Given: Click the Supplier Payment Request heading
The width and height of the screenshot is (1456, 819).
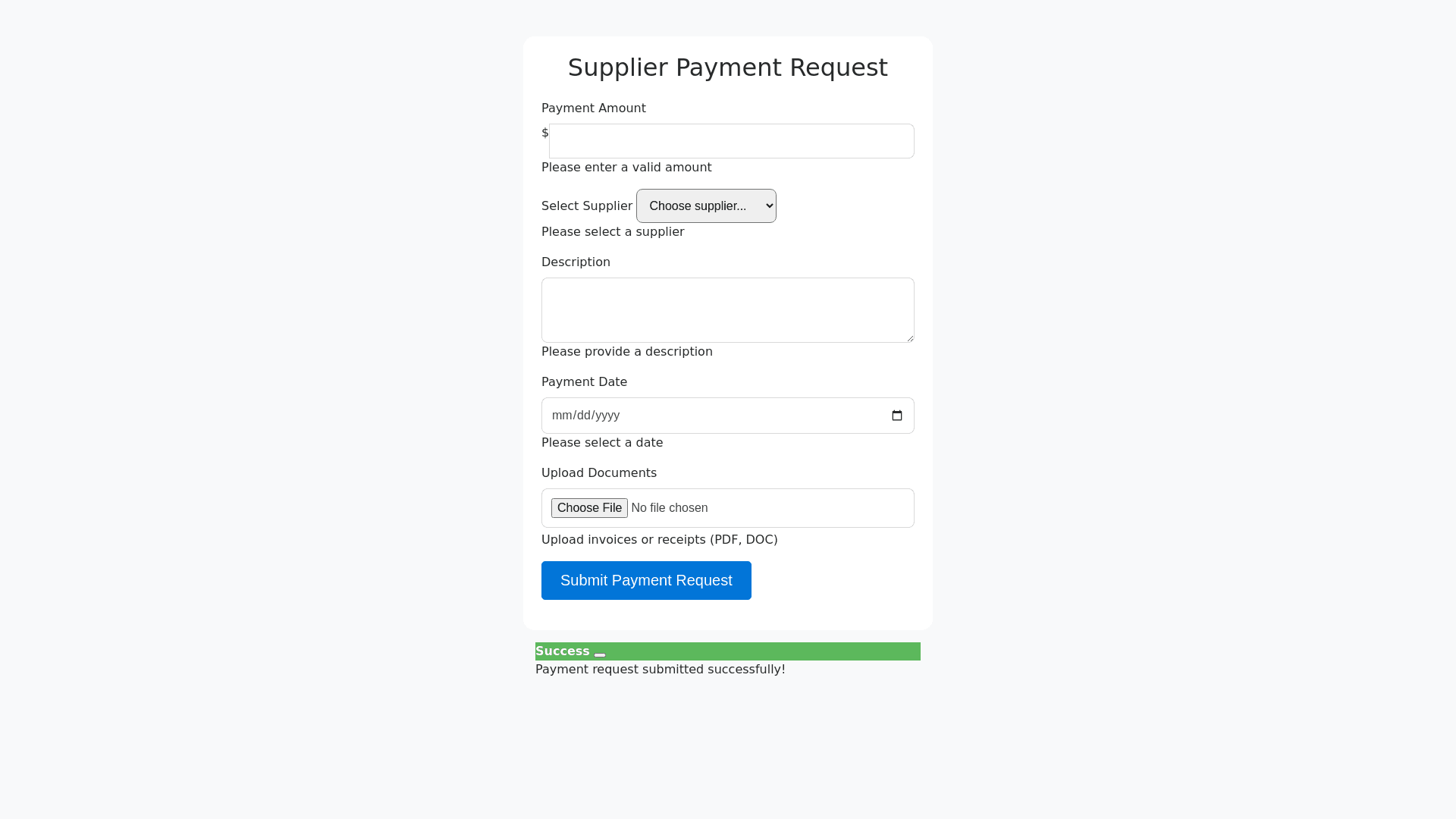Looking at the screenshot, I should coord(727,67).
